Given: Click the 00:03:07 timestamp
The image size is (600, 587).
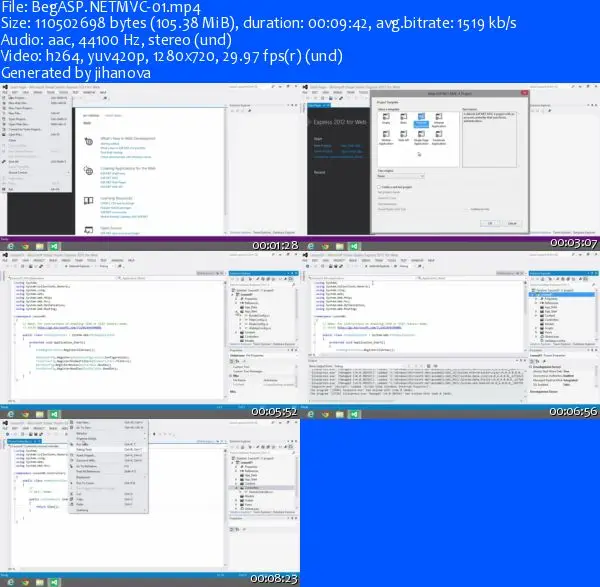Looking at the screenshot, I should (574, 243).
